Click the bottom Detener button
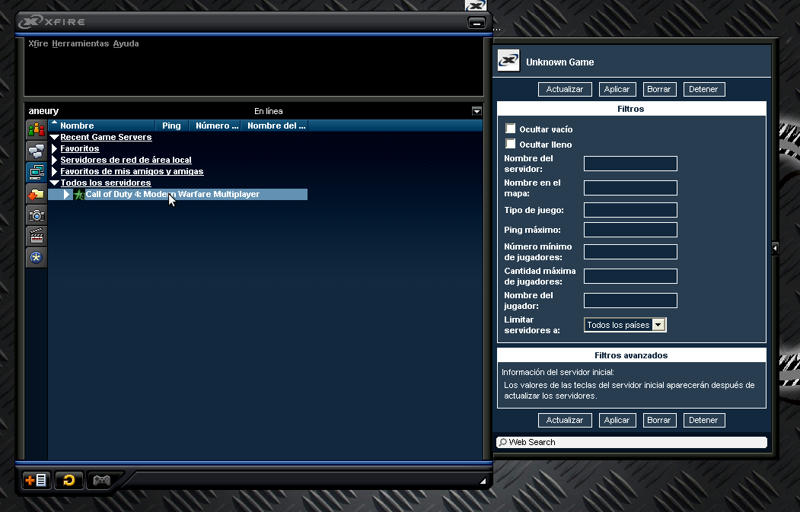 pyautogui.click(x=704, y=420)
